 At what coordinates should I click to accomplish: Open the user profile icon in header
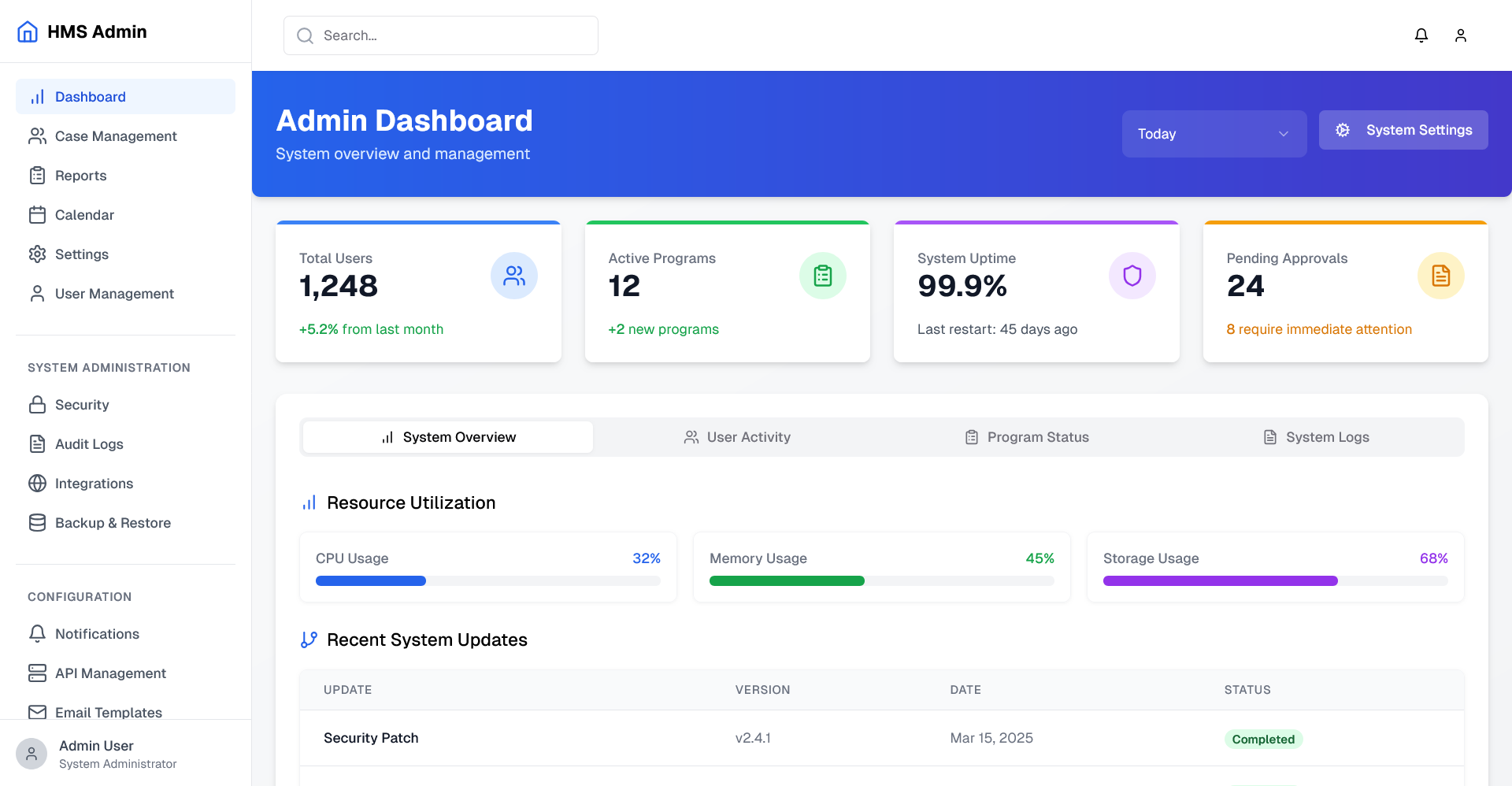tap(1460, 35)
